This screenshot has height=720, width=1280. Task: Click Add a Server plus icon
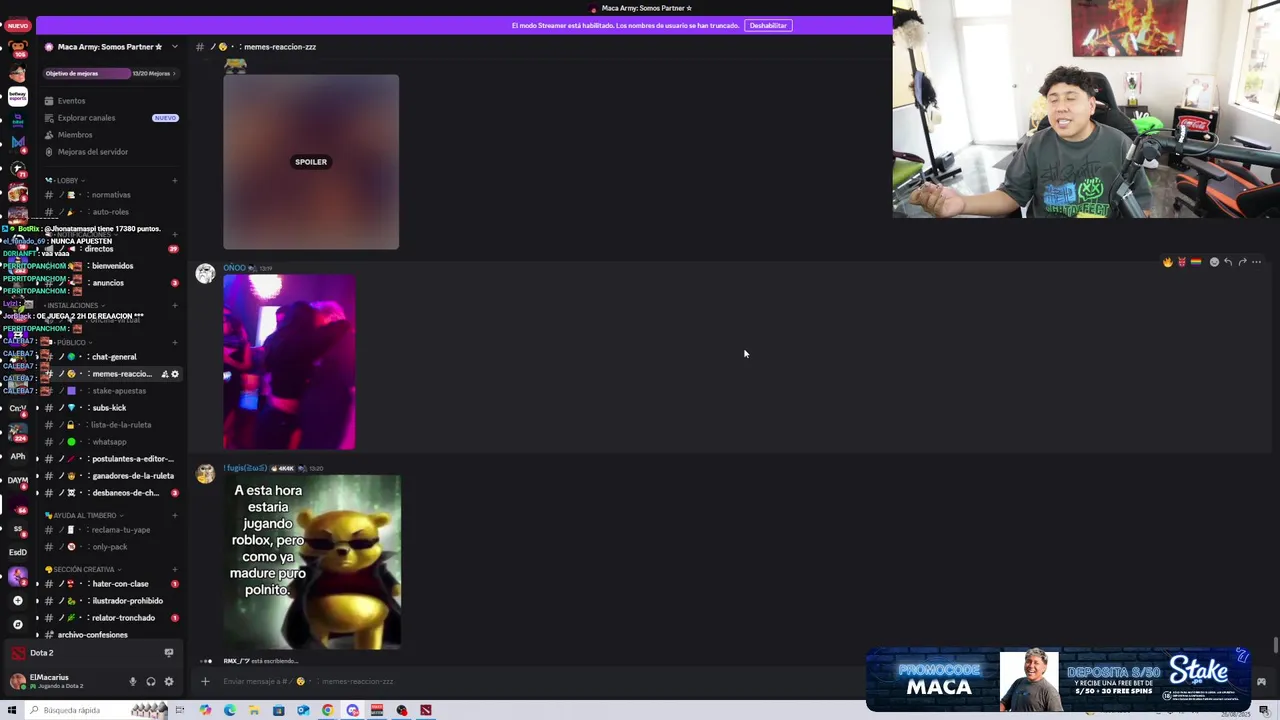coord(17,601)
